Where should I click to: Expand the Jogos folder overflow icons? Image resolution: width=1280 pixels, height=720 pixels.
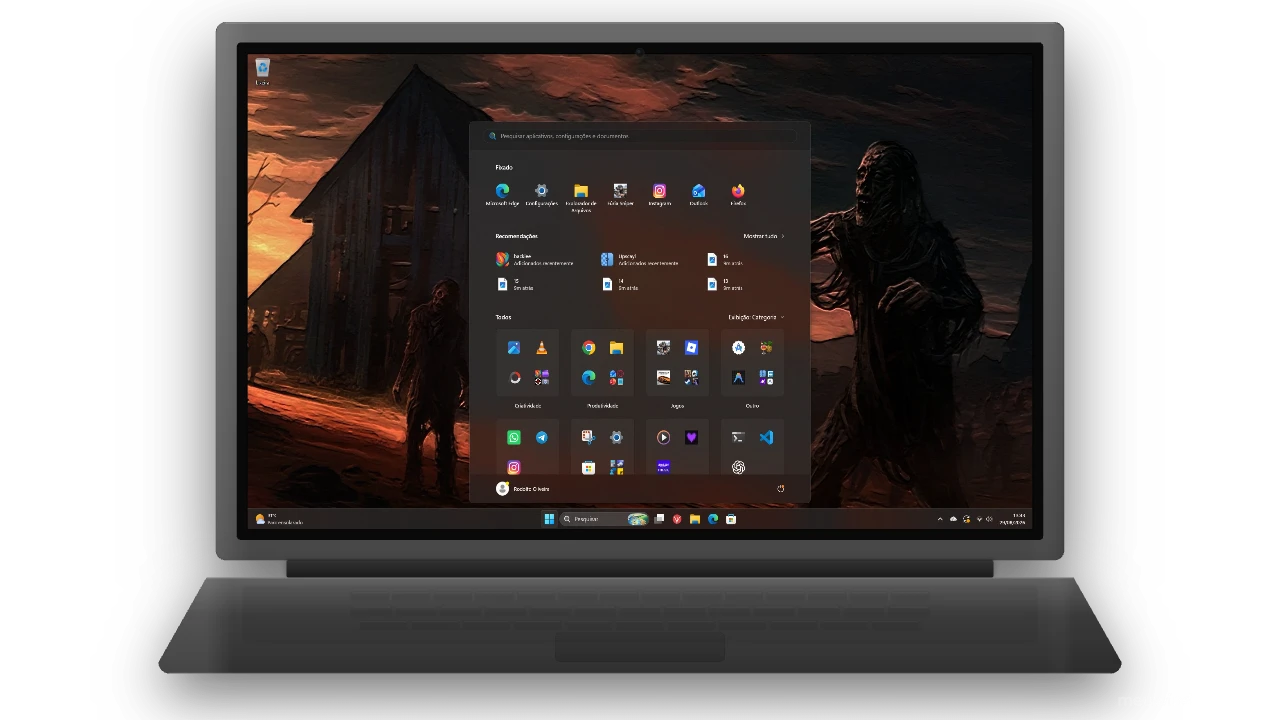(x=691, y=377)
